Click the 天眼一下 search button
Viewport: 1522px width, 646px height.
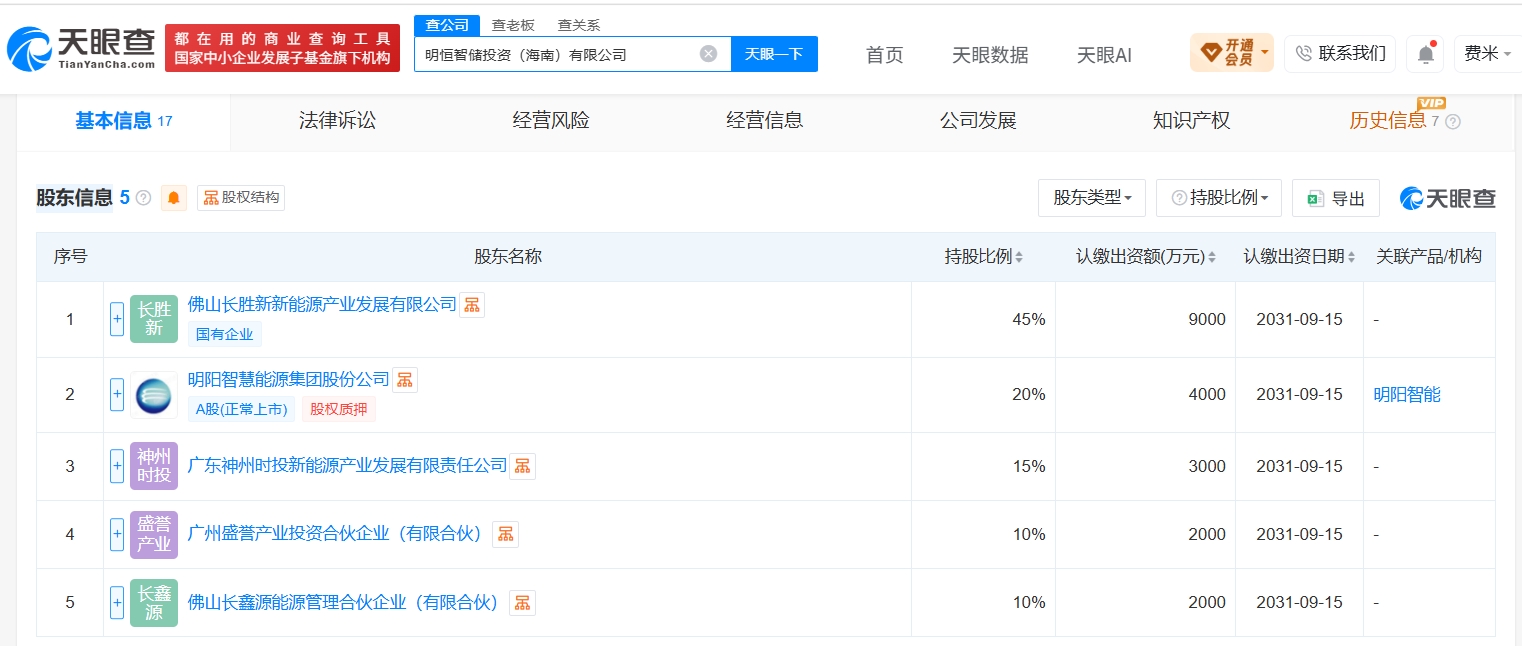click(x=774, y=54)
